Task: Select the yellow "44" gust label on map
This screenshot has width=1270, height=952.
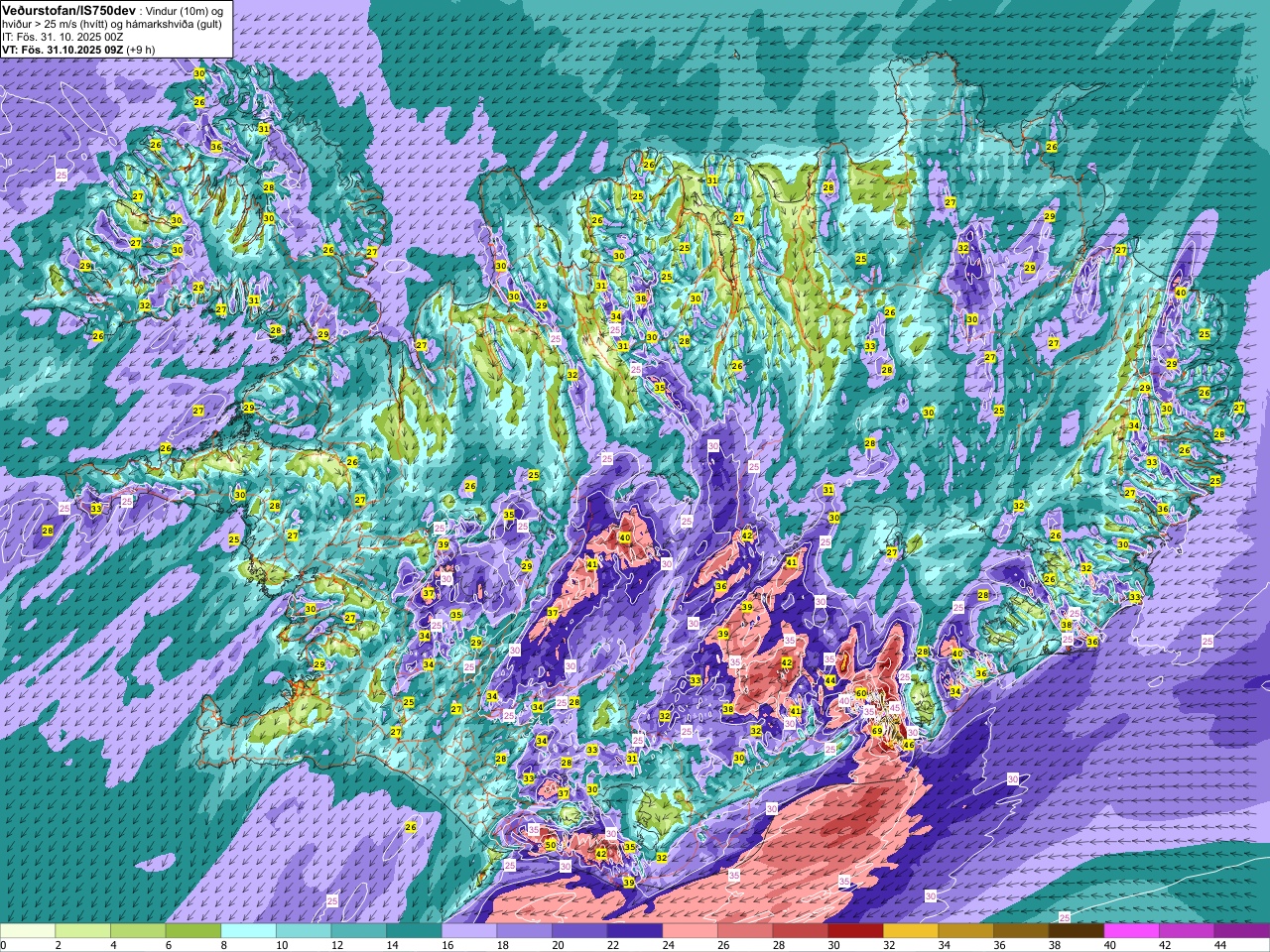Action: click(829, 680)
